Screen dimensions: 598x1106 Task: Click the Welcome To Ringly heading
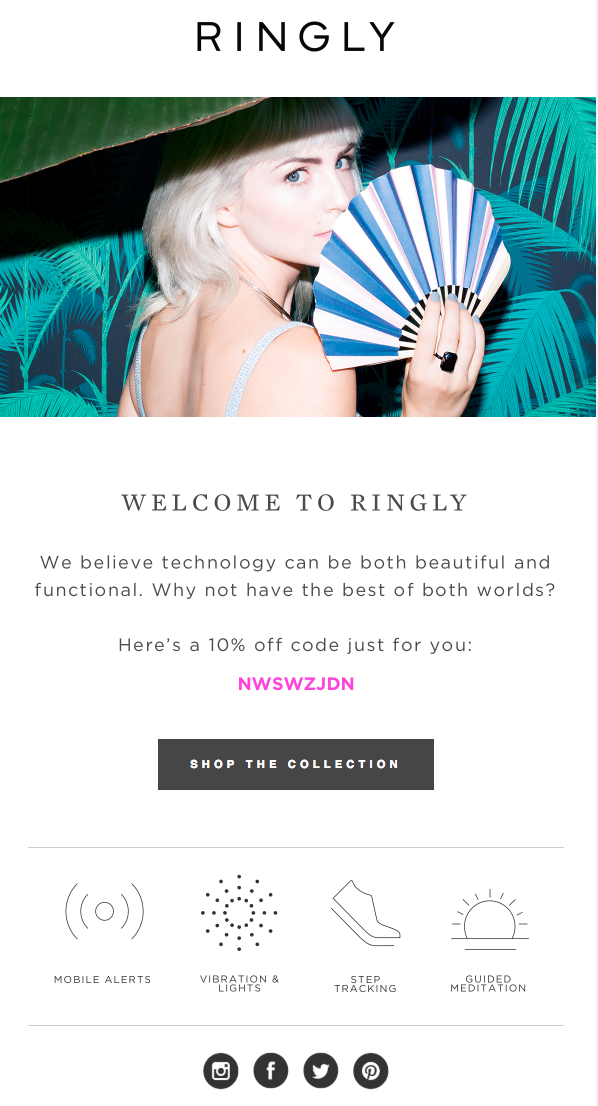point(295,502)
